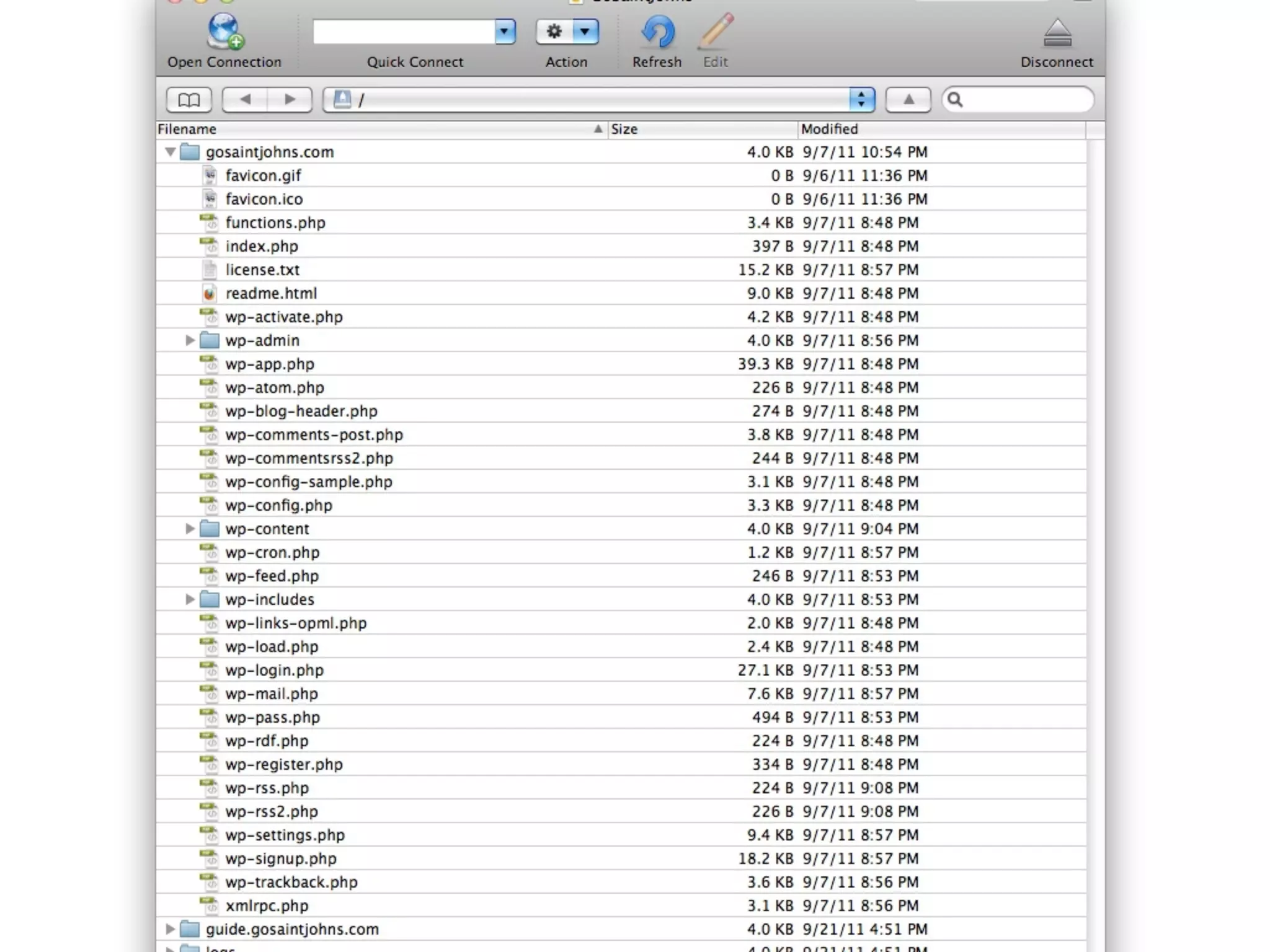The image size is (1270, 952).
Task: Collapse the gosaintjohns.com folder
Action: pos(170,152)
